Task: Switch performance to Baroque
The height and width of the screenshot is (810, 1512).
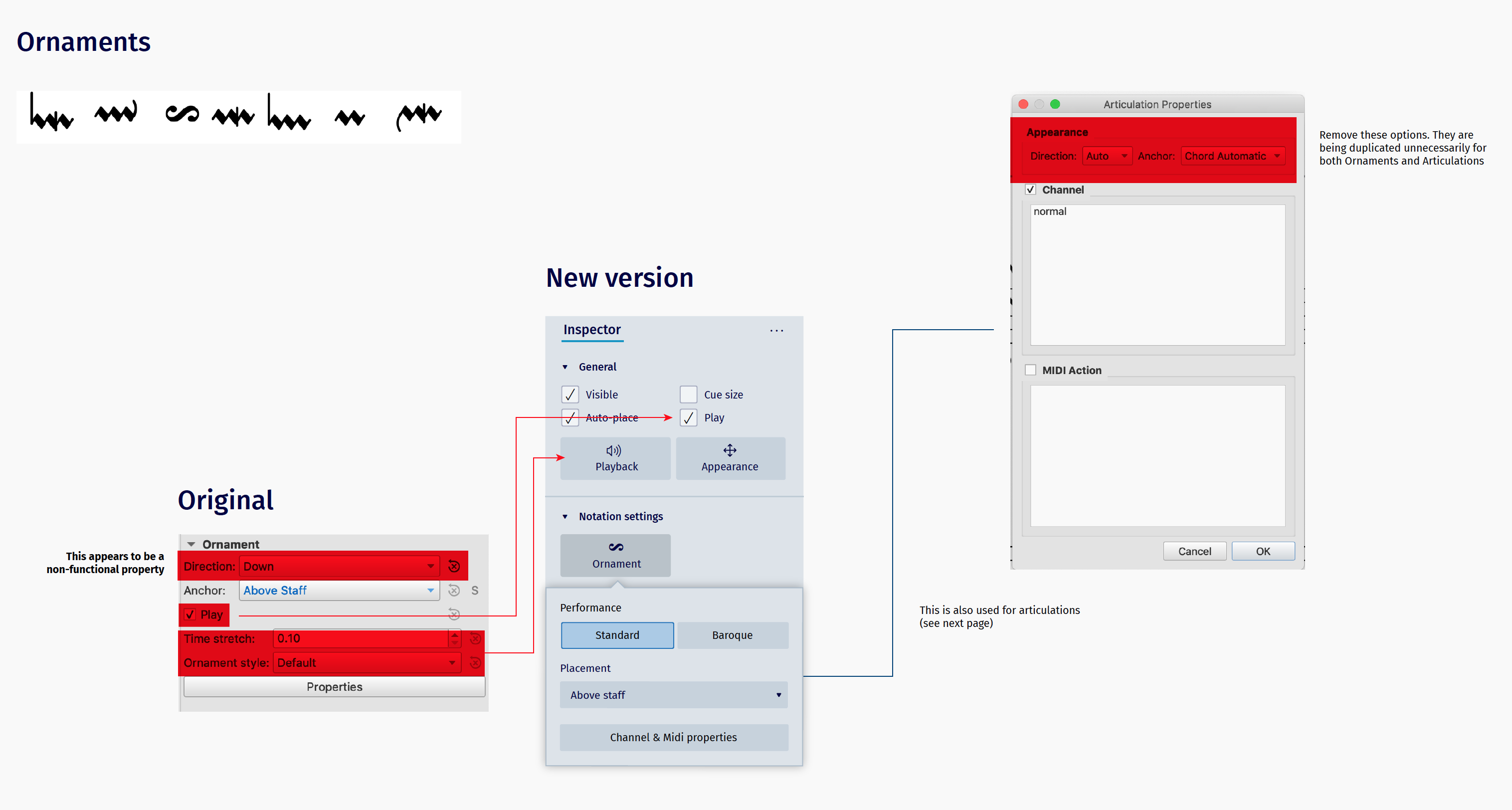Action: point(732,634)
